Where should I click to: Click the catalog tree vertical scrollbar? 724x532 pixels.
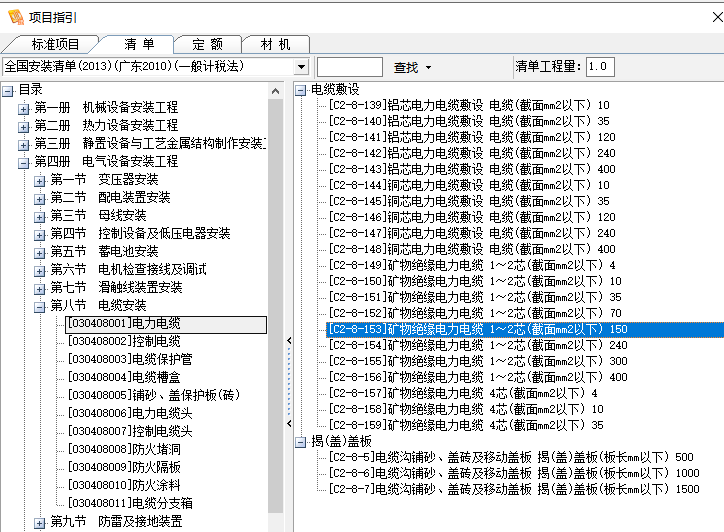click(276, 305)
